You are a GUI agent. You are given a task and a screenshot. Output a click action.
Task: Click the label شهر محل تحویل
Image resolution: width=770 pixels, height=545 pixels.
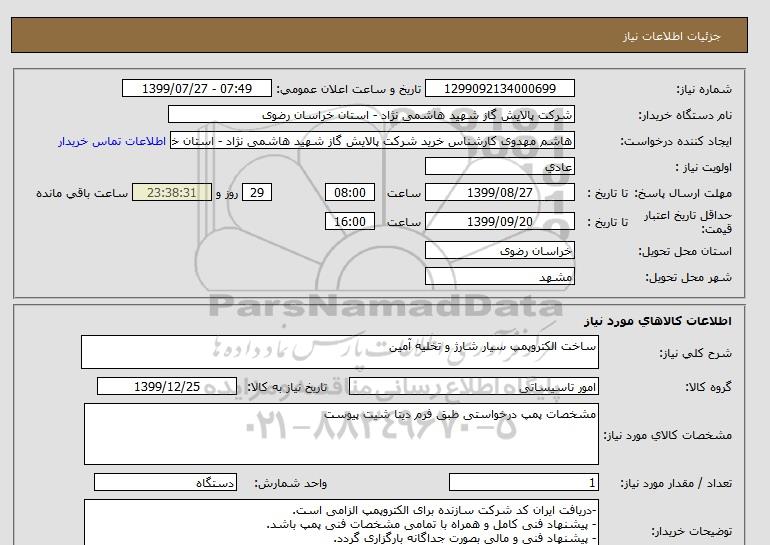pyautogui.click(x=688, y=277)
